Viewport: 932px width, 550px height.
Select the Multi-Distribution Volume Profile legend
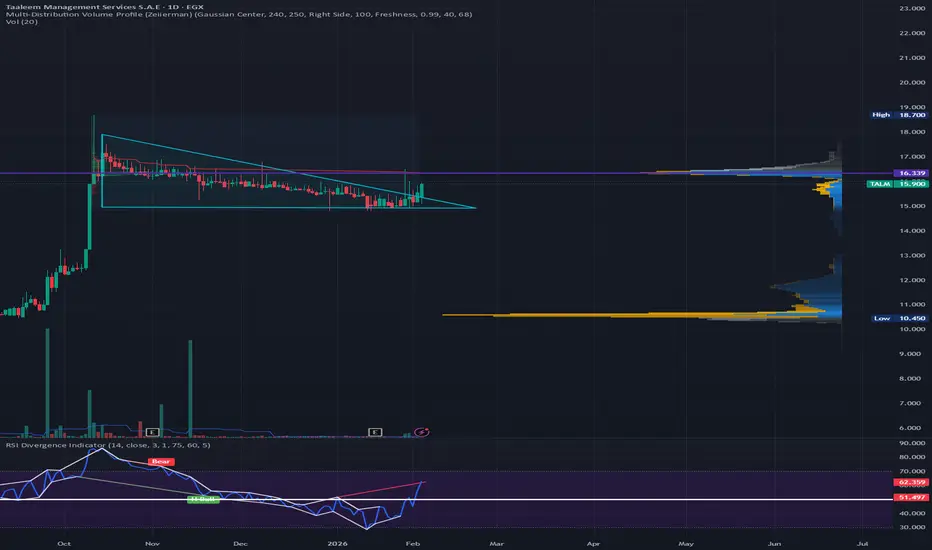(x=239, y=14)
